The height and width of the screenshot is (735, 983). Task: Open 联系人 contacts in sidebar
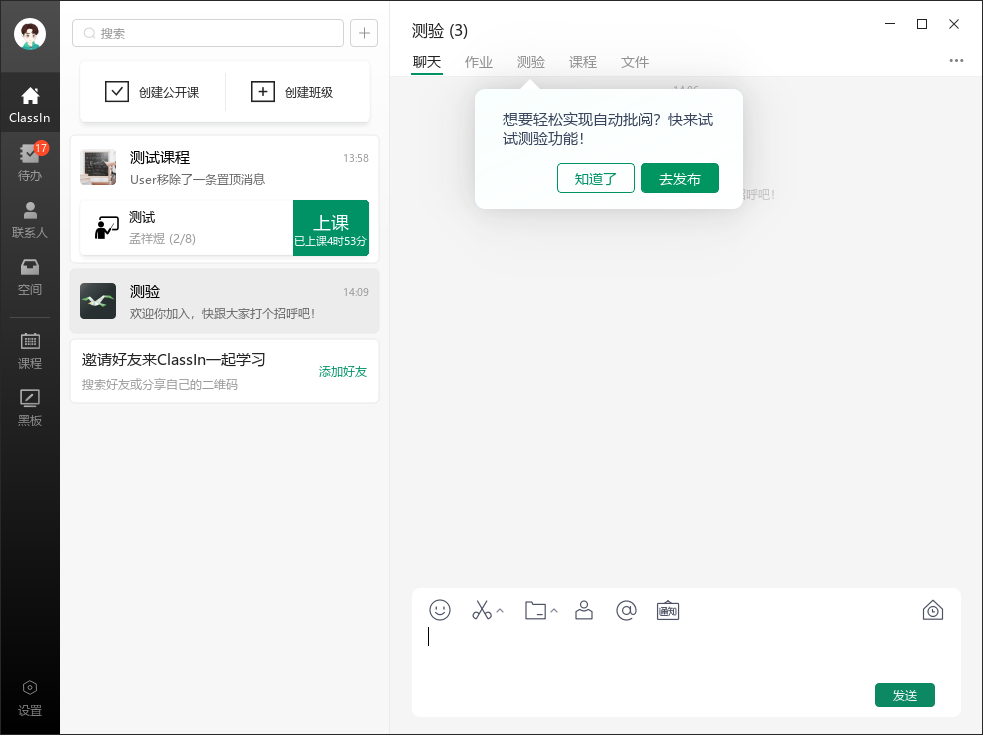29,220
